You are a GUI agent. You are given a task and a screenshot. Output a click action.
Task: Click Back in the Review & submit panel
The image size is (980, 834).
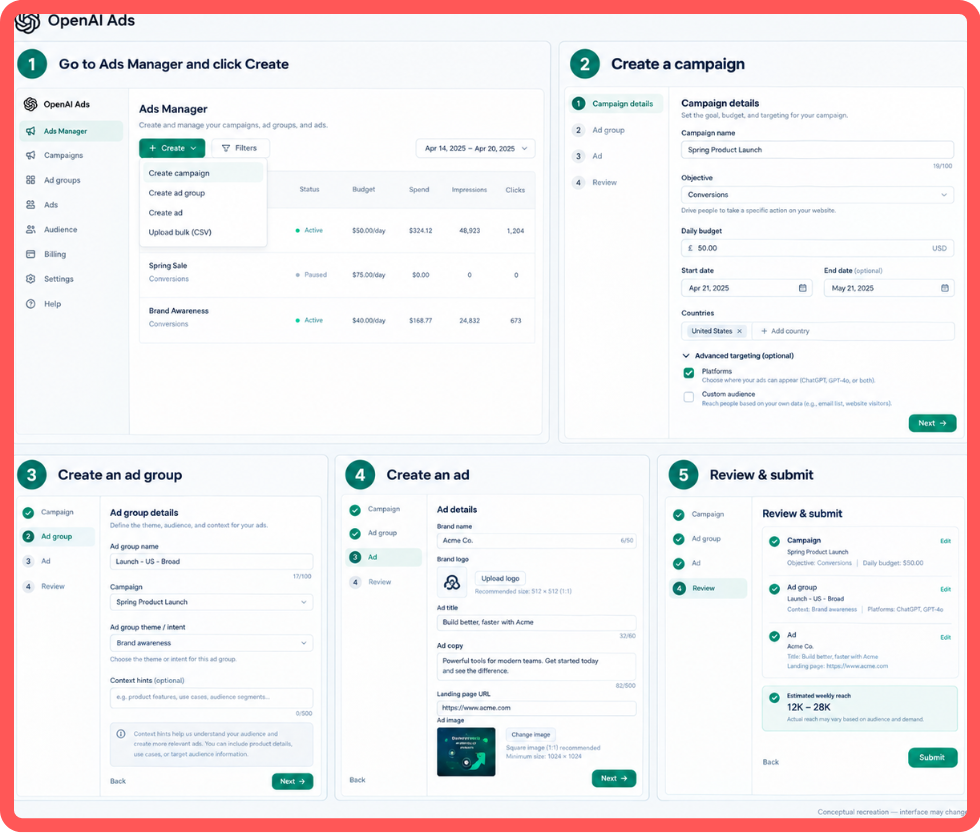click(771, 762)
